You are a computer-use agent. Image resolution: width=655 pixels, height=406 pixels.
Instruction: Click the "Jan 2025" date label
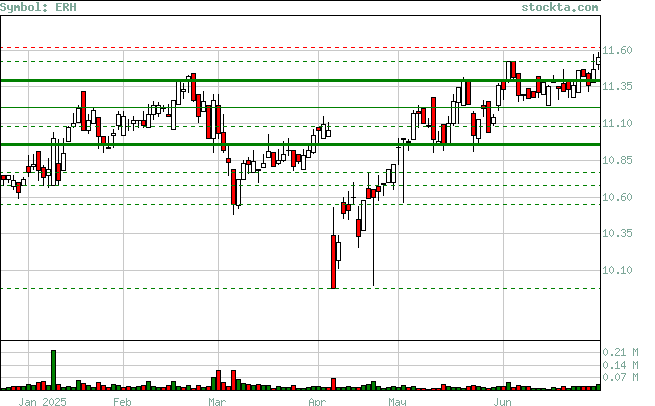coord(42,401)
